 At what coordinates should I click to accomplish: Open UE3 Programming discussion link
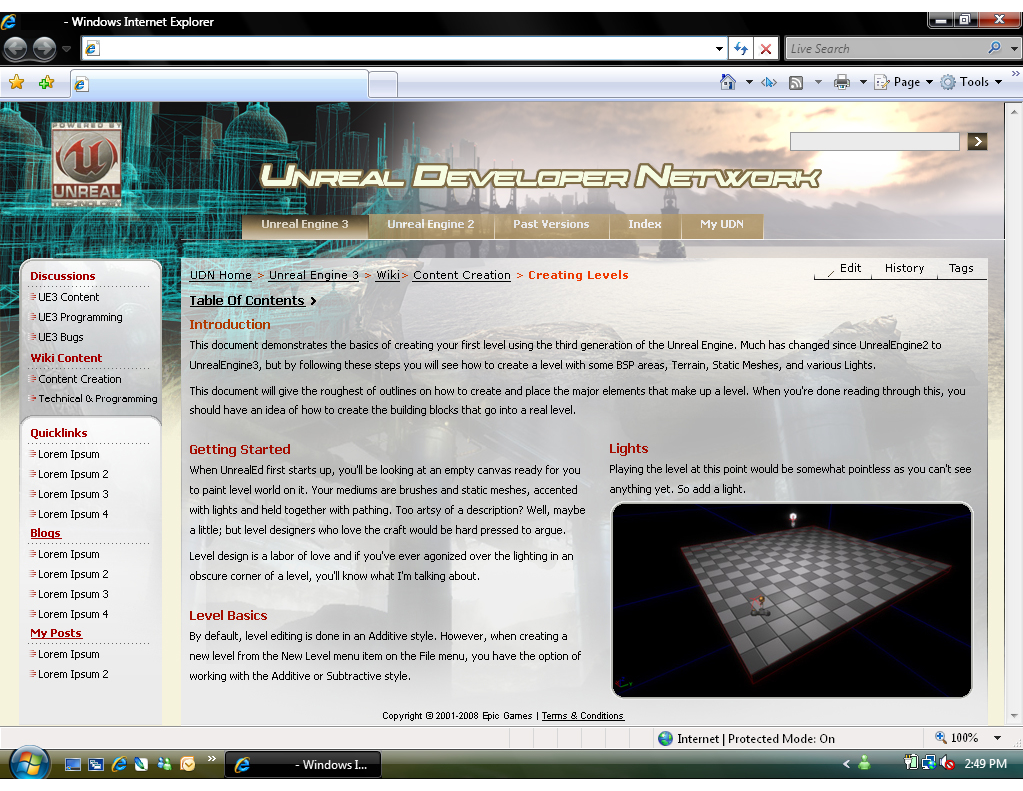pyautogui.click(x=80, y=317)
